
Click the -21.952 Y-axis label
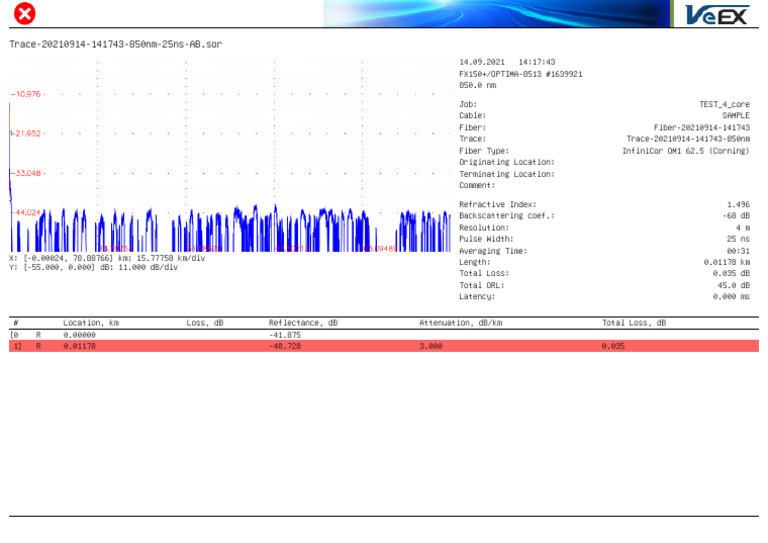pyautogui.click(x=26, y=134)
